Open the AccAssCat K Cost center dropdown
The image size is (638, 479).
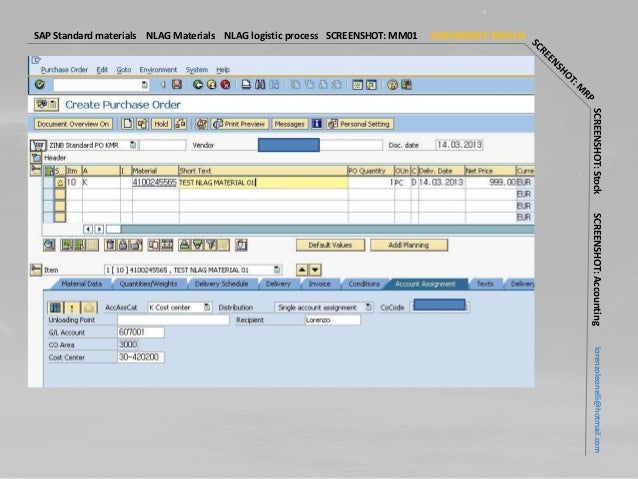click(x=207, y=307)
